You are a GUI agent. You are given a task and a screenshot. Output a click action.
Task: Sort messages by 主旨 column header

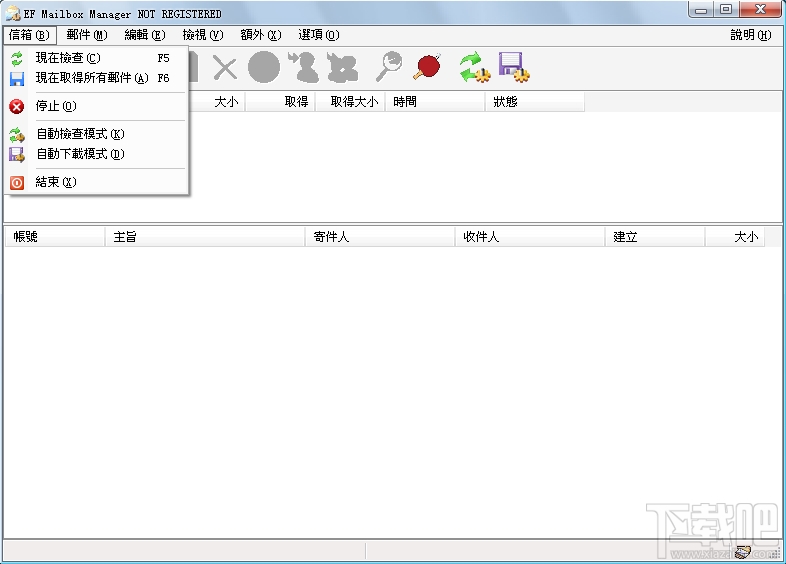pyautogui.click(x=205, y=237)
